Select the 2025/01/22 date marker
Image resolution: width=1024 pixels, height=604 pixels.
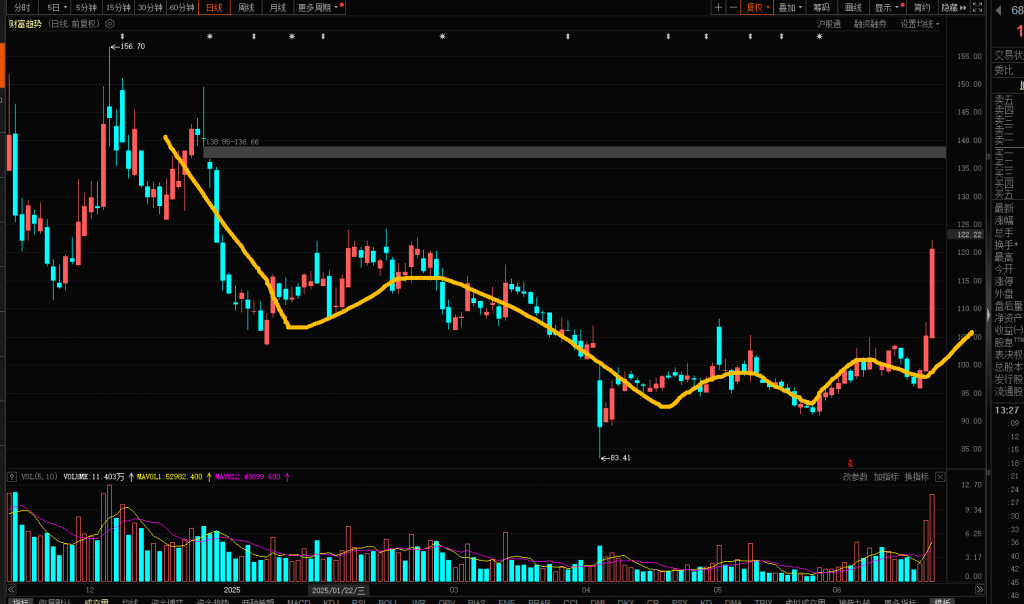(338, 590)
